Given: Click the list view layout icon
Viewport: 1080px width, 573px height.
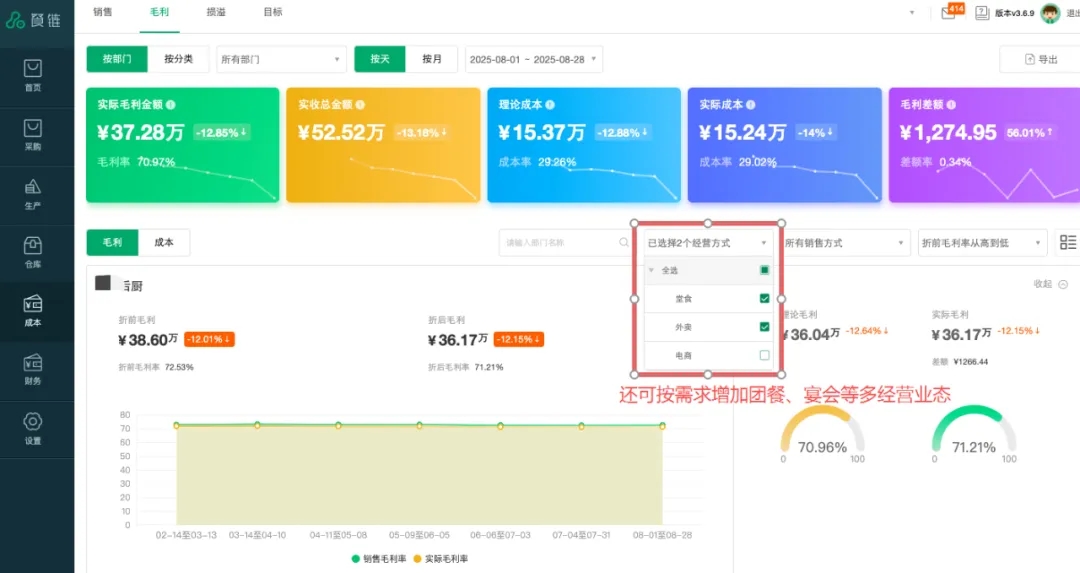Looking at the screenshot, I should pyautogui.click(x=1067, y=242).
